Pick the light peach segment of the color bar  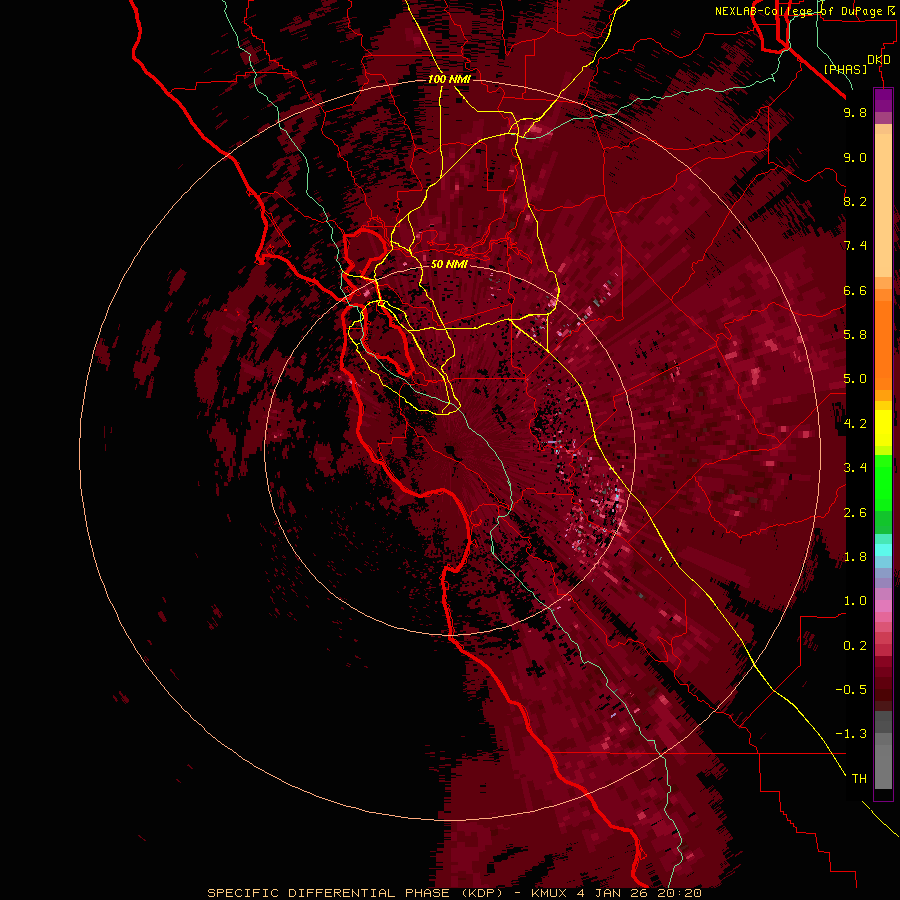pos(883,205)
